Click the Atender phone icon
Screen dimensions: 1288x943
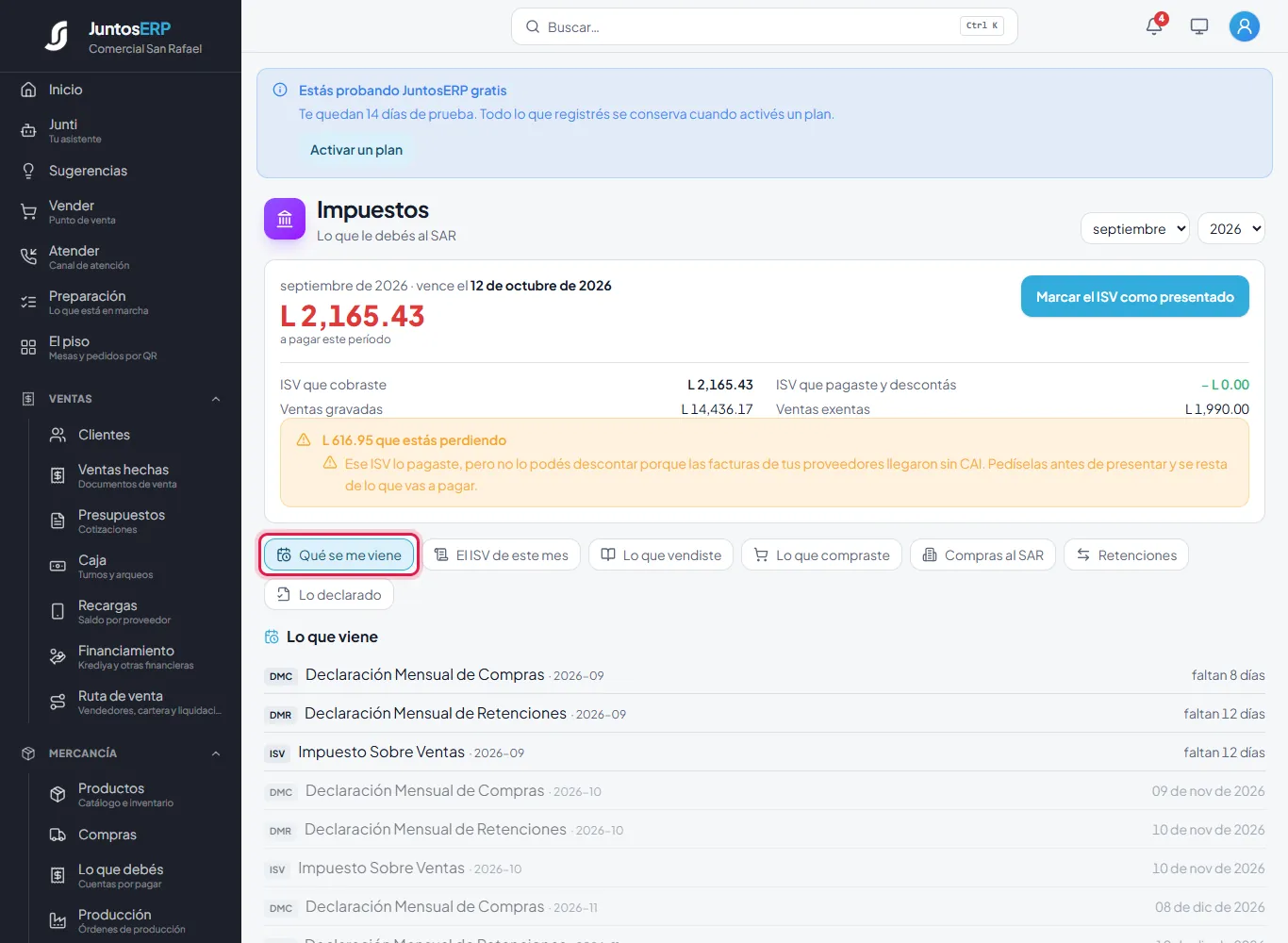28,257
